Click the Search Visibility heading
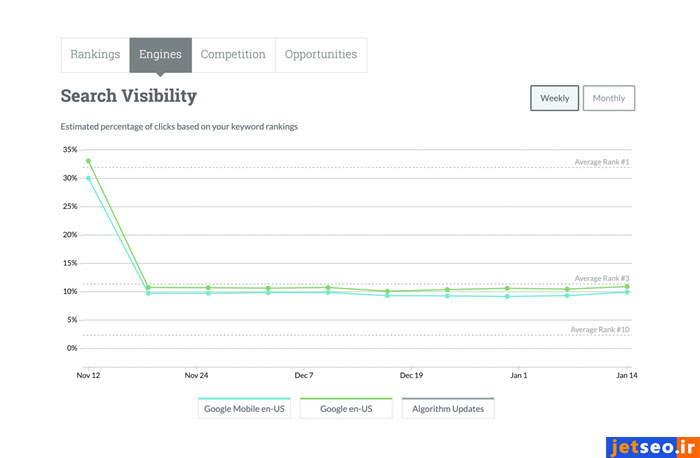The height and width of the screenshot is (458, 700). click(128, 97)
